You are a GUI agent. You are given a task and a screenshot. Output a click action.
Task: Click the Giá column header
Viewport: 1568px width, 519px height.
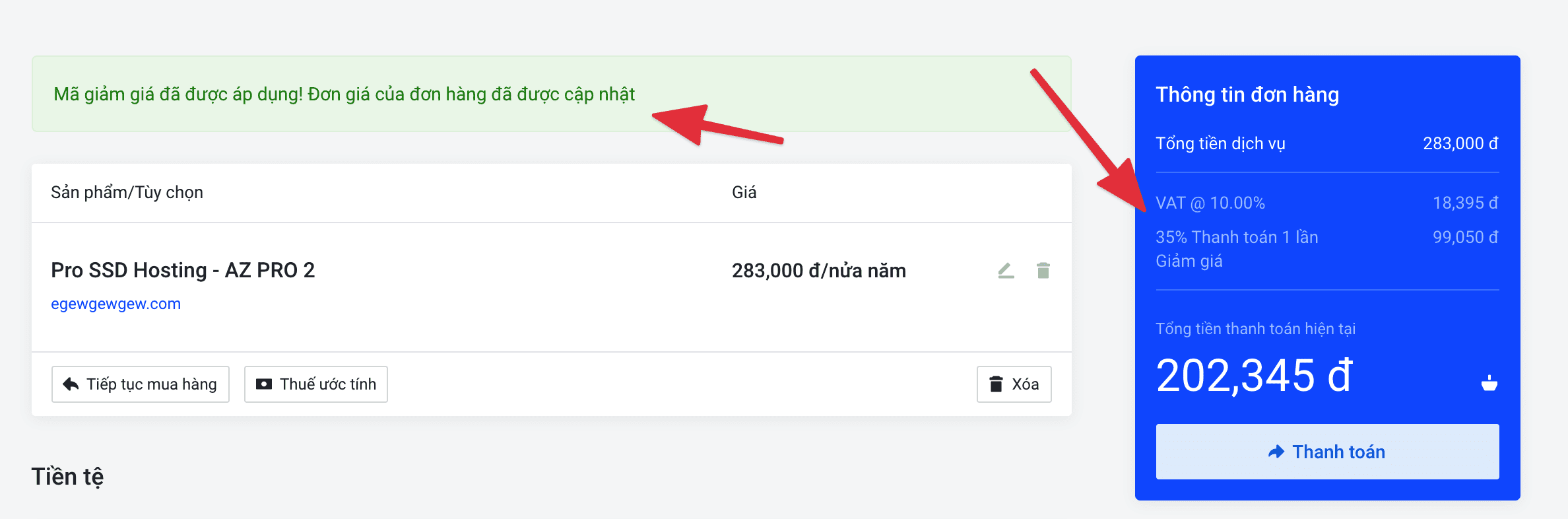[x=744, y=192]
